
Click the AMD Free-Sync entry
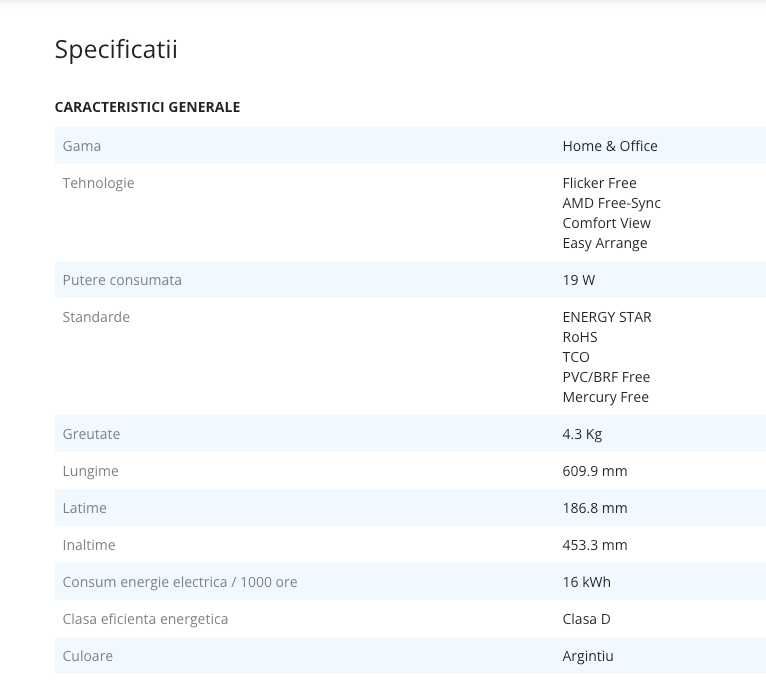coord(611,203)
